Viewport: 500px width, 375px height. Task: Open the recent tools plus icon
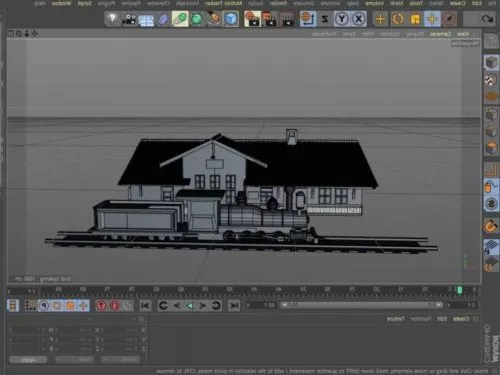380,19
